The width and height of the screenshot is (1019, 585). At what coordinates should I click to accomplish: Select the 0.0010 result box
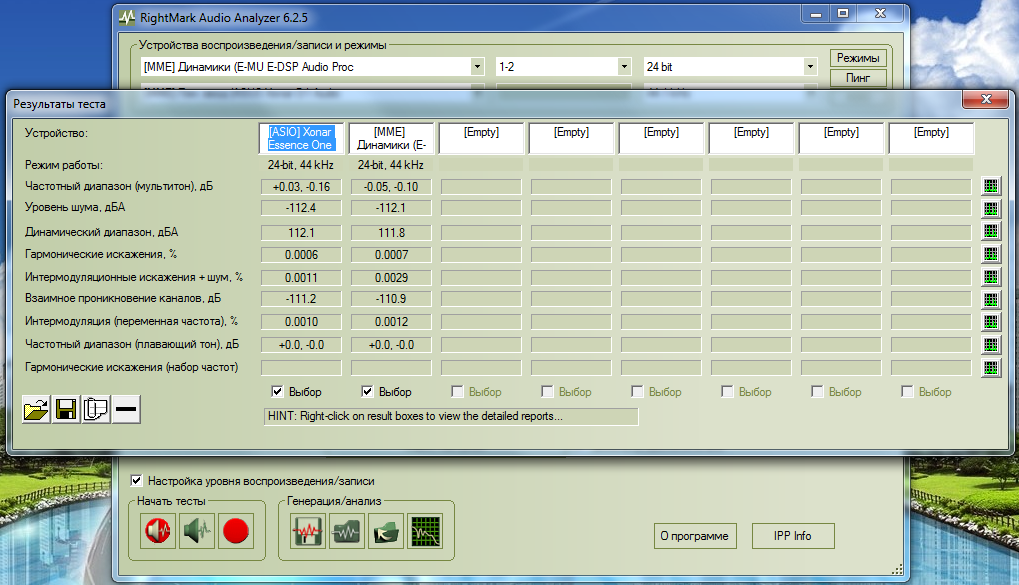[x=301, y=322]
